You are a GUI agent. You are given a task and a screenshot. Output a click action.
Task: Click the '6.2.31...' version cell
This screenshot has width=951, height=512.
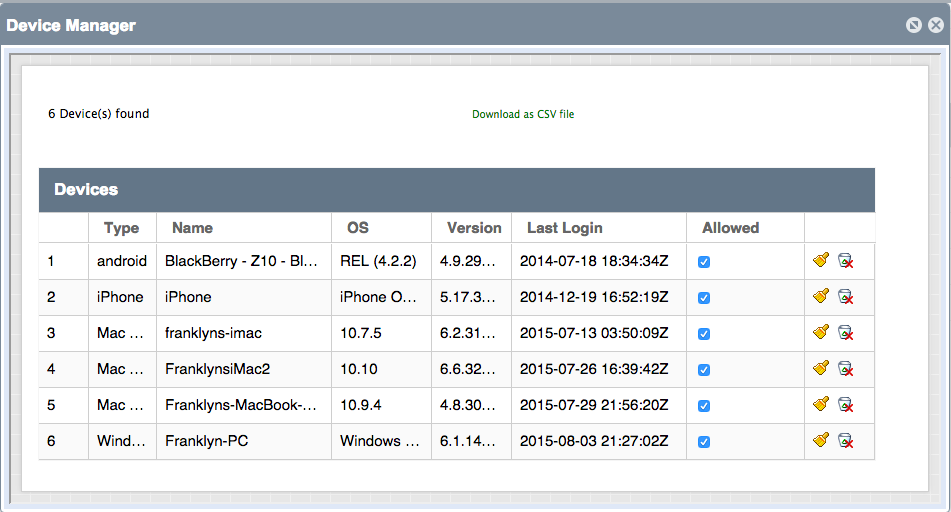coord(471,333)
